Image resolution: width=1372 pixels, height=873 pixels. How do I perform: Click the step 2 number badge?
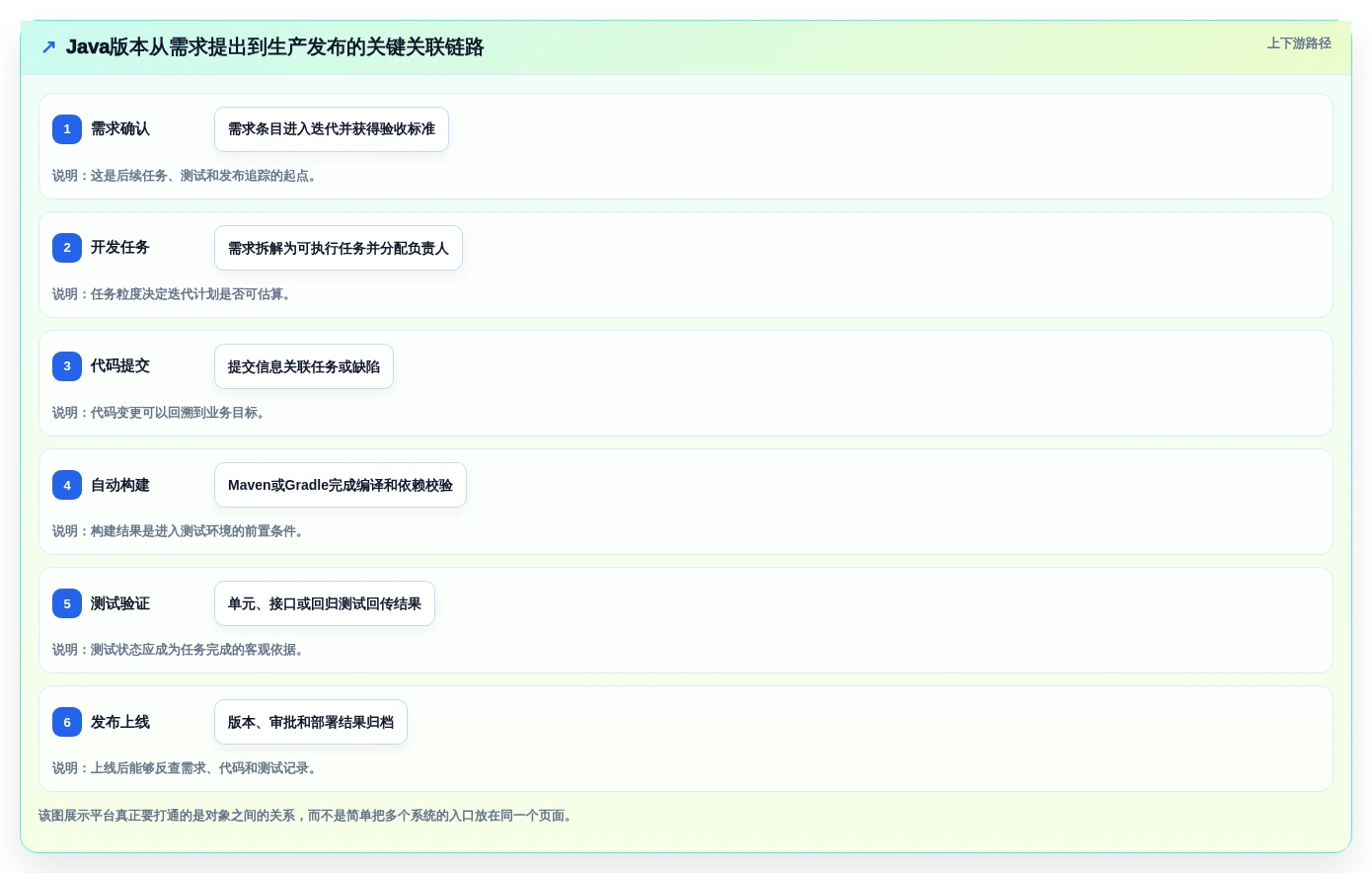pos(67,248)
